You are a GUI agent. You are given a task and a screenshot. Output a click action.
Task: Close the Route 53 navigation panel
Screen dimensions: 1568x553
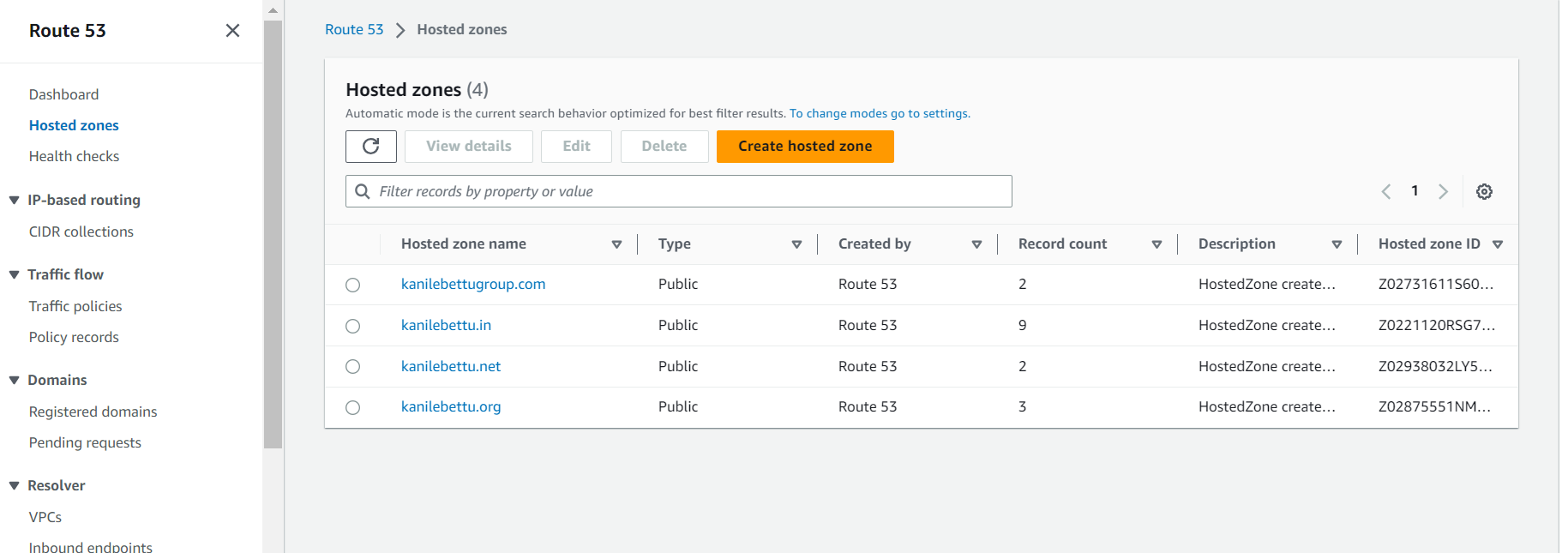[x=232, y=31]
